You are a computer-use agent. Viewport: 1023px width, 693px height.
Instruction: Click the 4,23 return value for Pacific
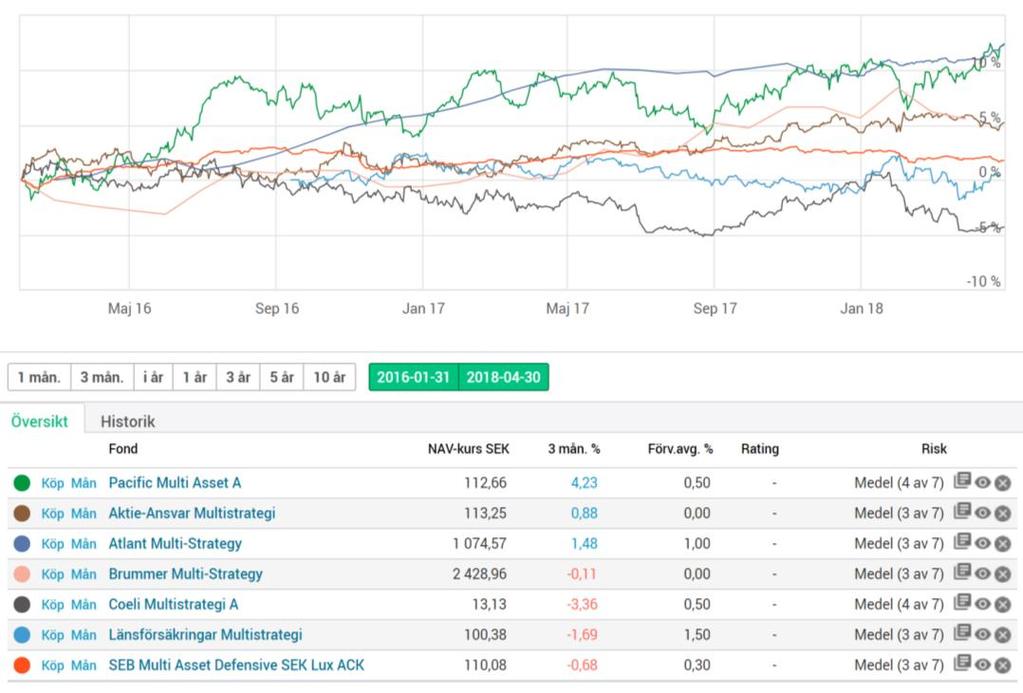[584, 483]
